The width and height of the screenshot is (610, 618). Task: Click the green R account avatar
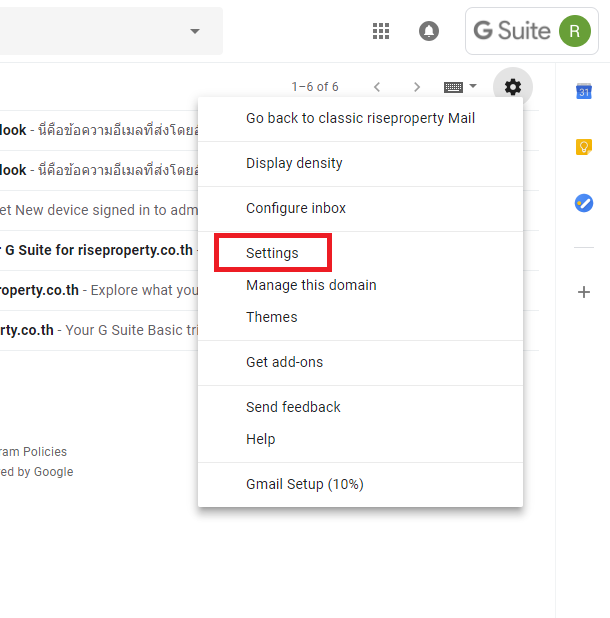pos(574,31)
